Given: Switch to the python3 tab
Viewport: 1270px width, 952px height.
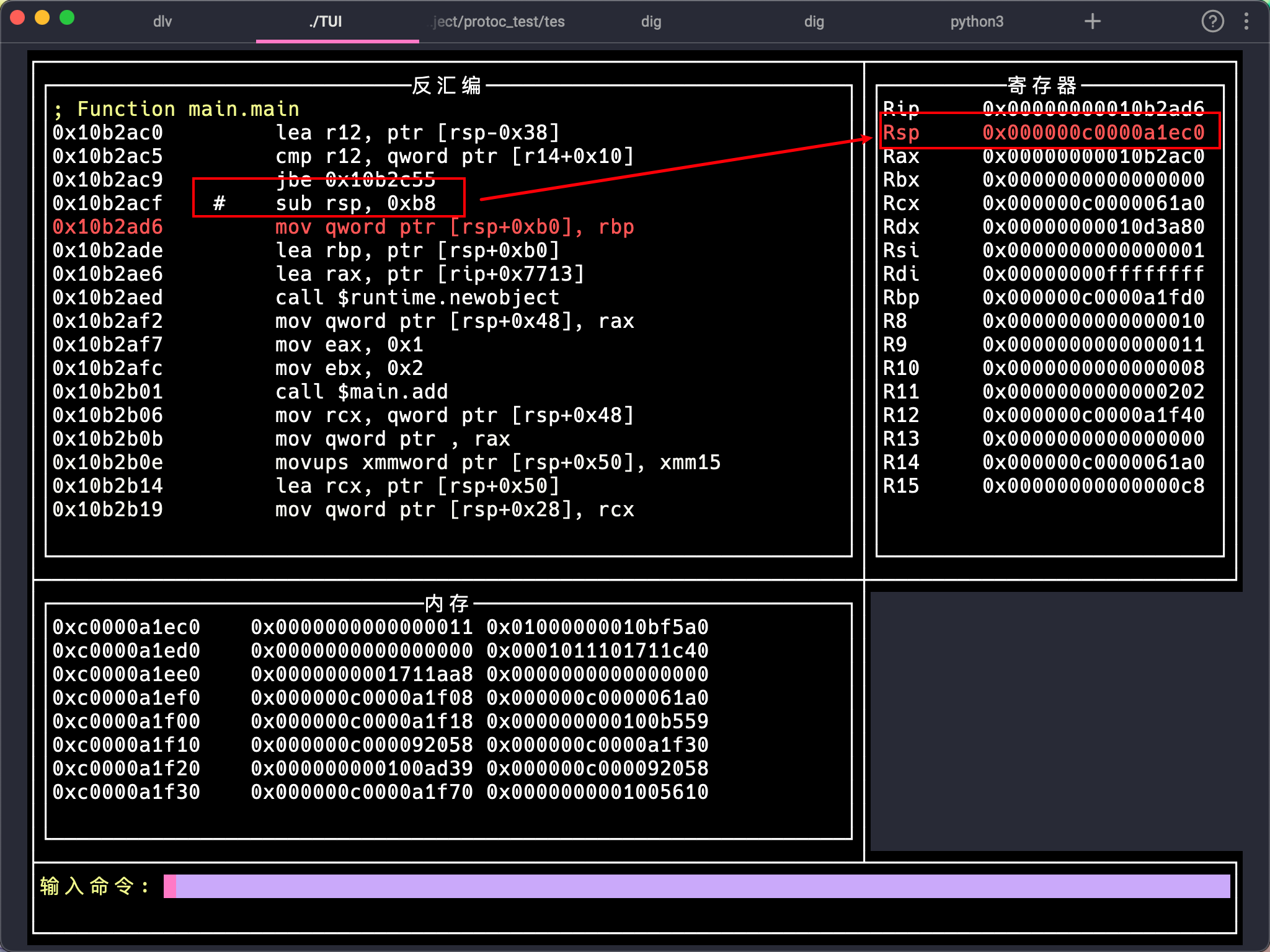Looking at the screenshot, I should 977,22.
